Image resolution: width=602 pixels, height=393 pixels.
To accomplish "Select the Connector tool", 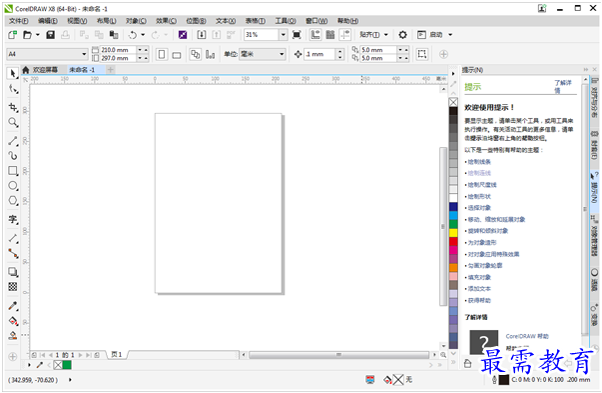I will point(13,253).
